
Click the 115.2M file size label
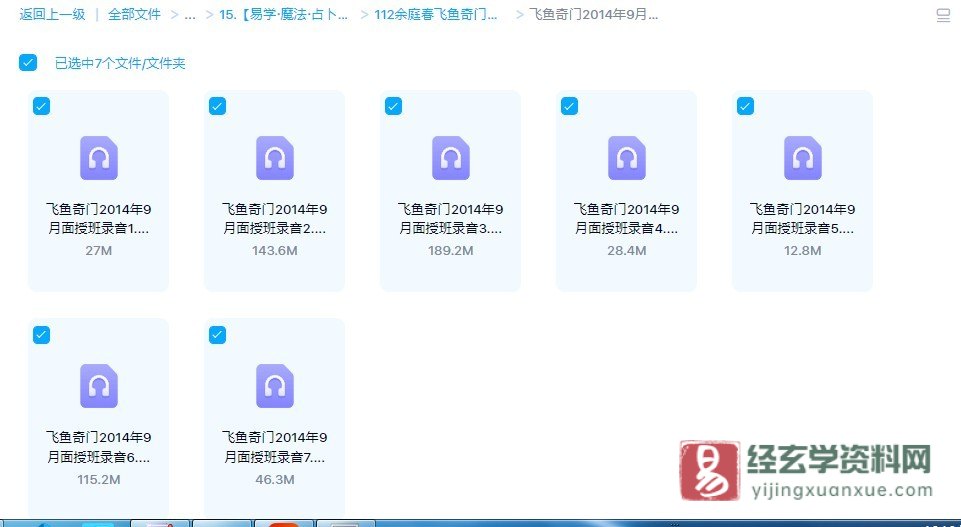click(99, 479)
